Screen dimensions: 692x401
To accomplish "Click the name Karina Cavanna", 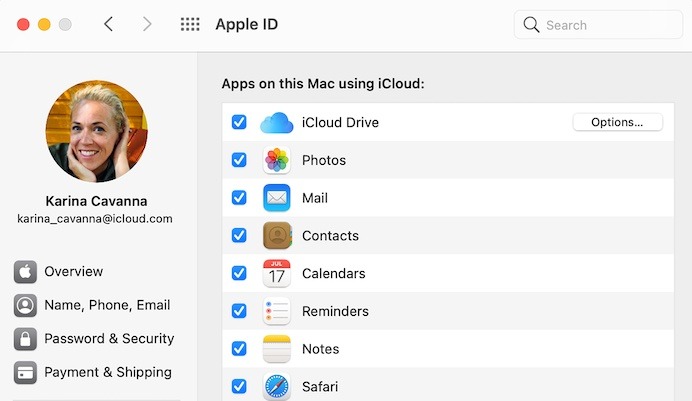I will click(96, 201).
